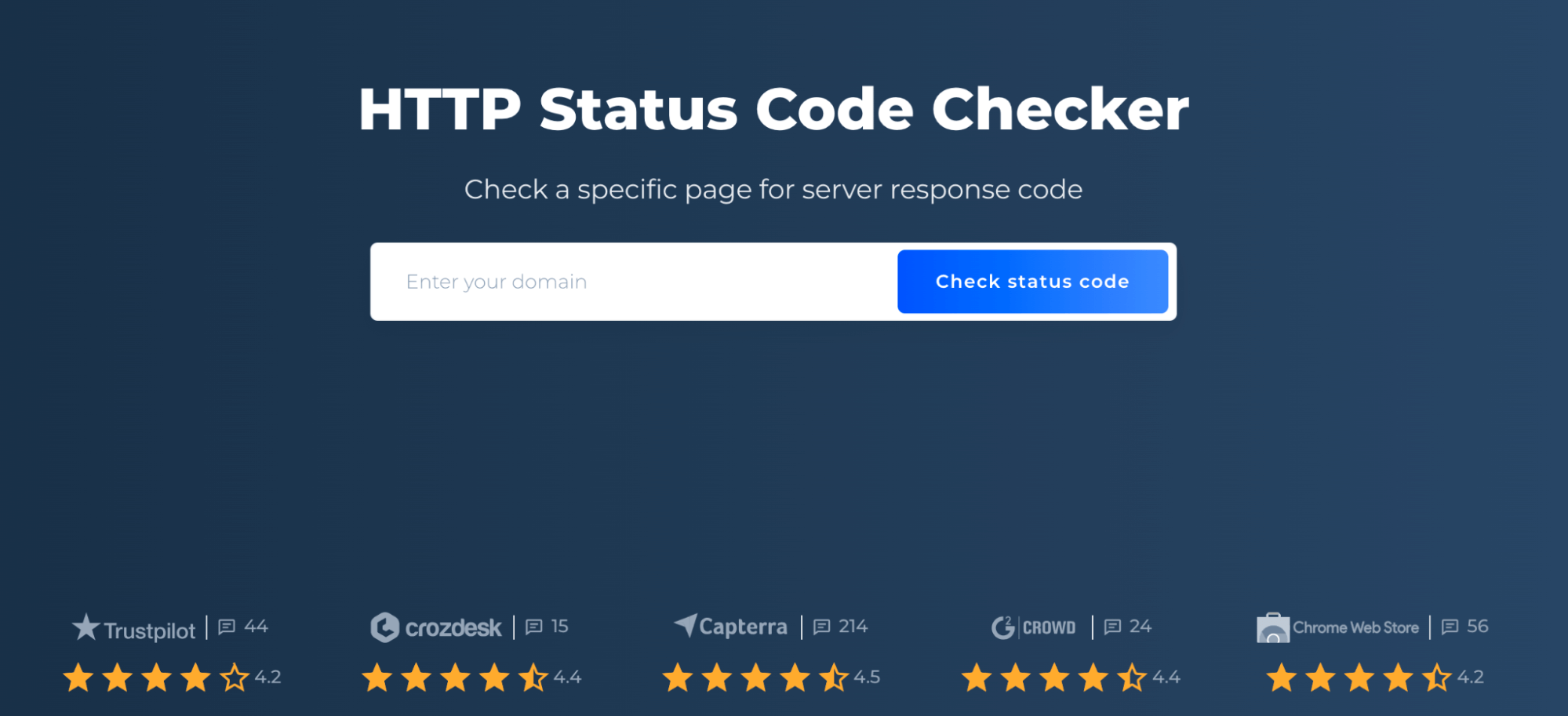Click the Crozdesk logo icon
Image resolution: width=1568 pixels, height=716 pixels.
click(x=384, y=627)
